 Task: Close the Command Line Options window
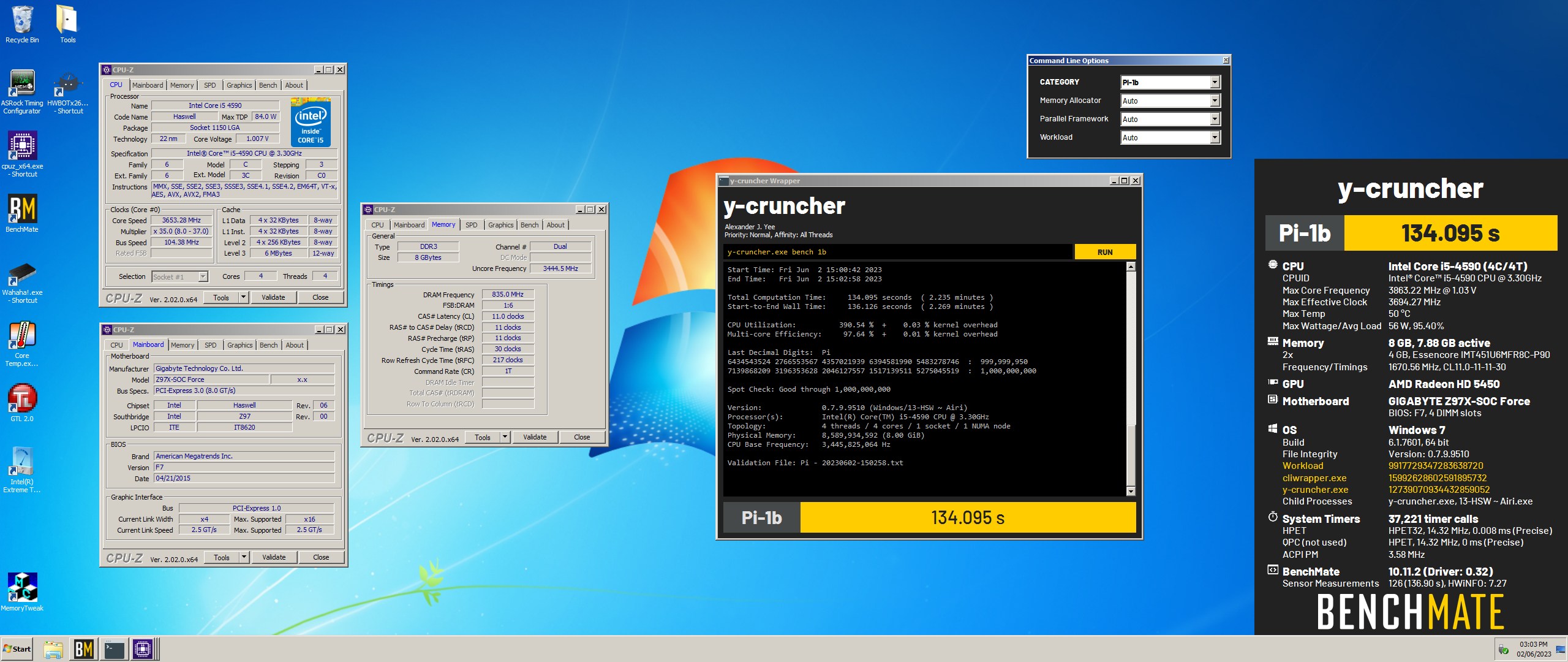pos(1226,60)
